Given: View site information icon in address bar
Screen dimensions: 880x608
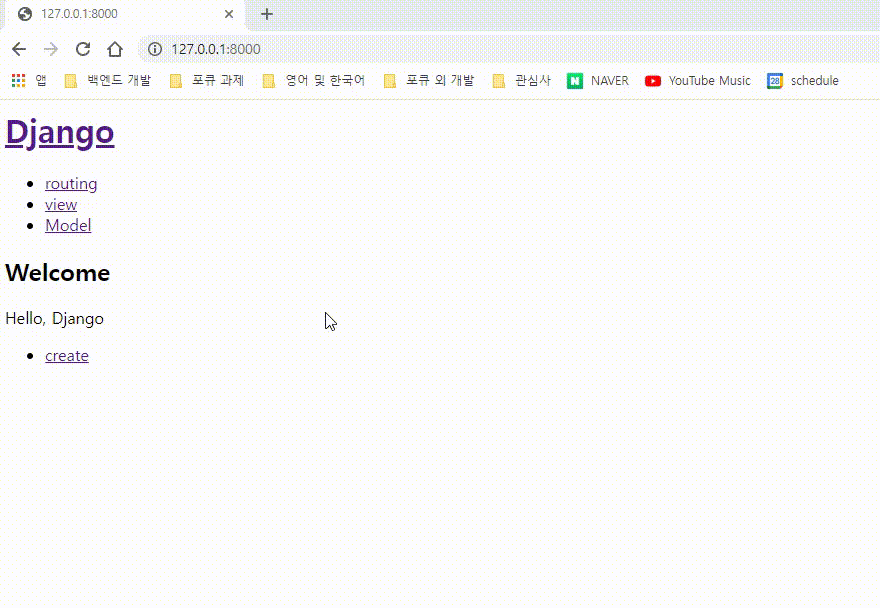Looking at the screenshot, I should (155, 49).
